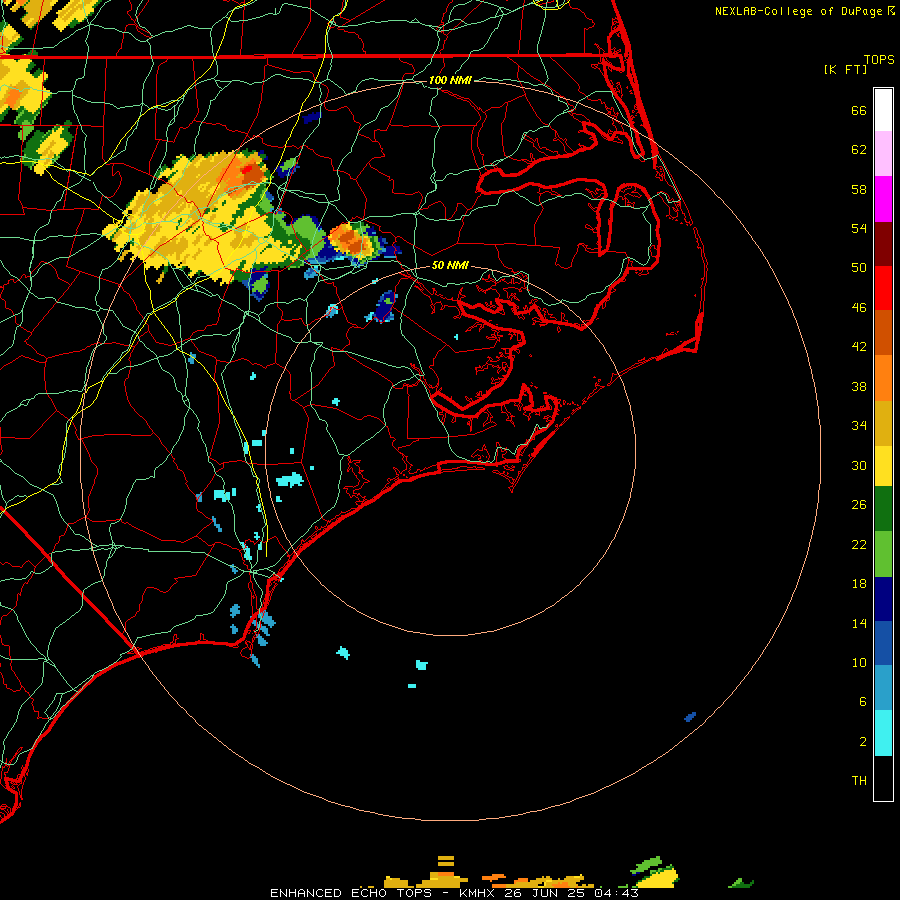Select the dark red legend swatch
Viewport: 900px width, 900px height.
click(x=883, y=244)
